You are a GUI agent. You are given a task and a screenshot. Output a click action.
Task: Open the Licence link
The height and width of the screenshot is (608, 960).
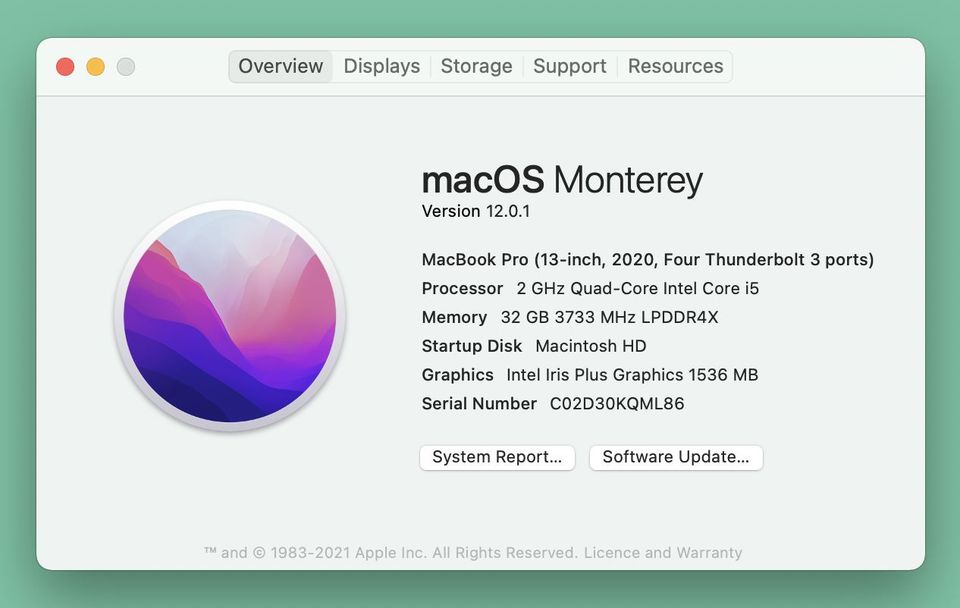(611, 552)
